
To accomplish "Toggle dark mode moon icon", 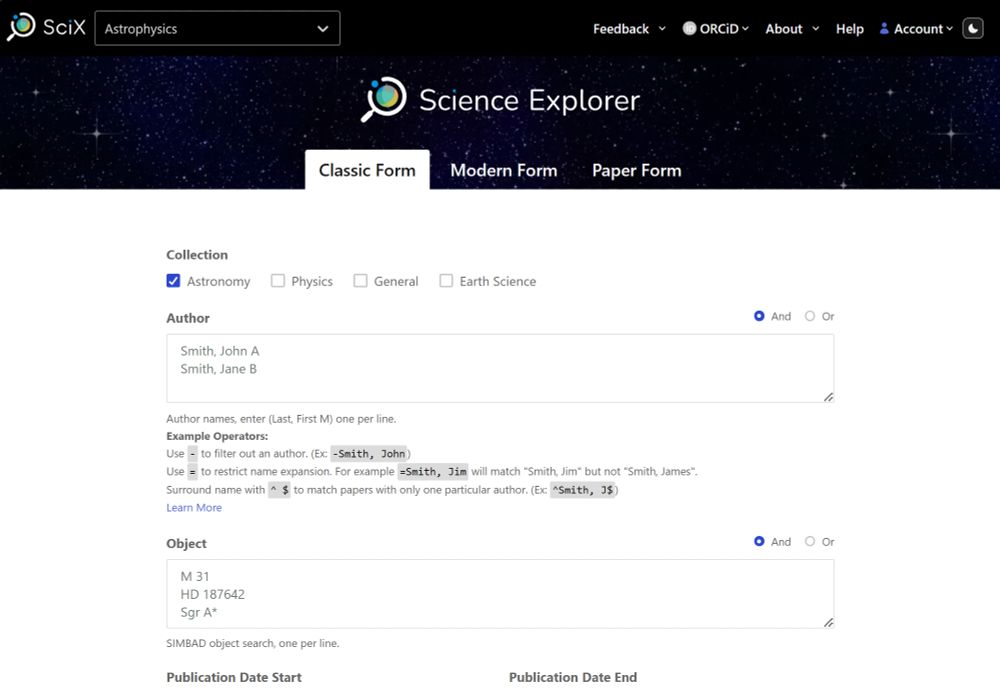I will click(973, 29).
